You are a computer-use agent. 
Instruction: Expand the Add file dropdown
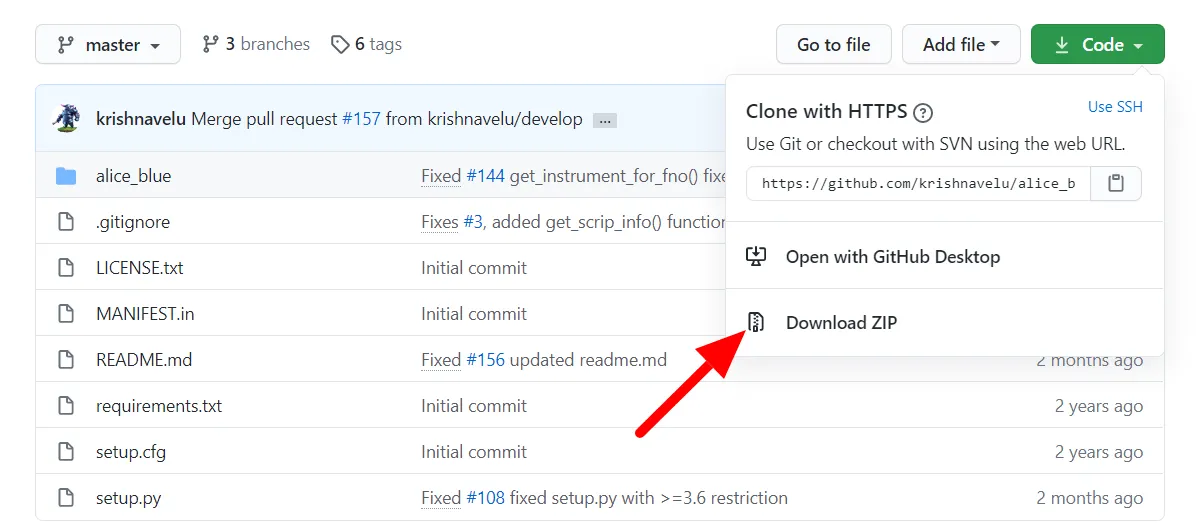[961, 45]
